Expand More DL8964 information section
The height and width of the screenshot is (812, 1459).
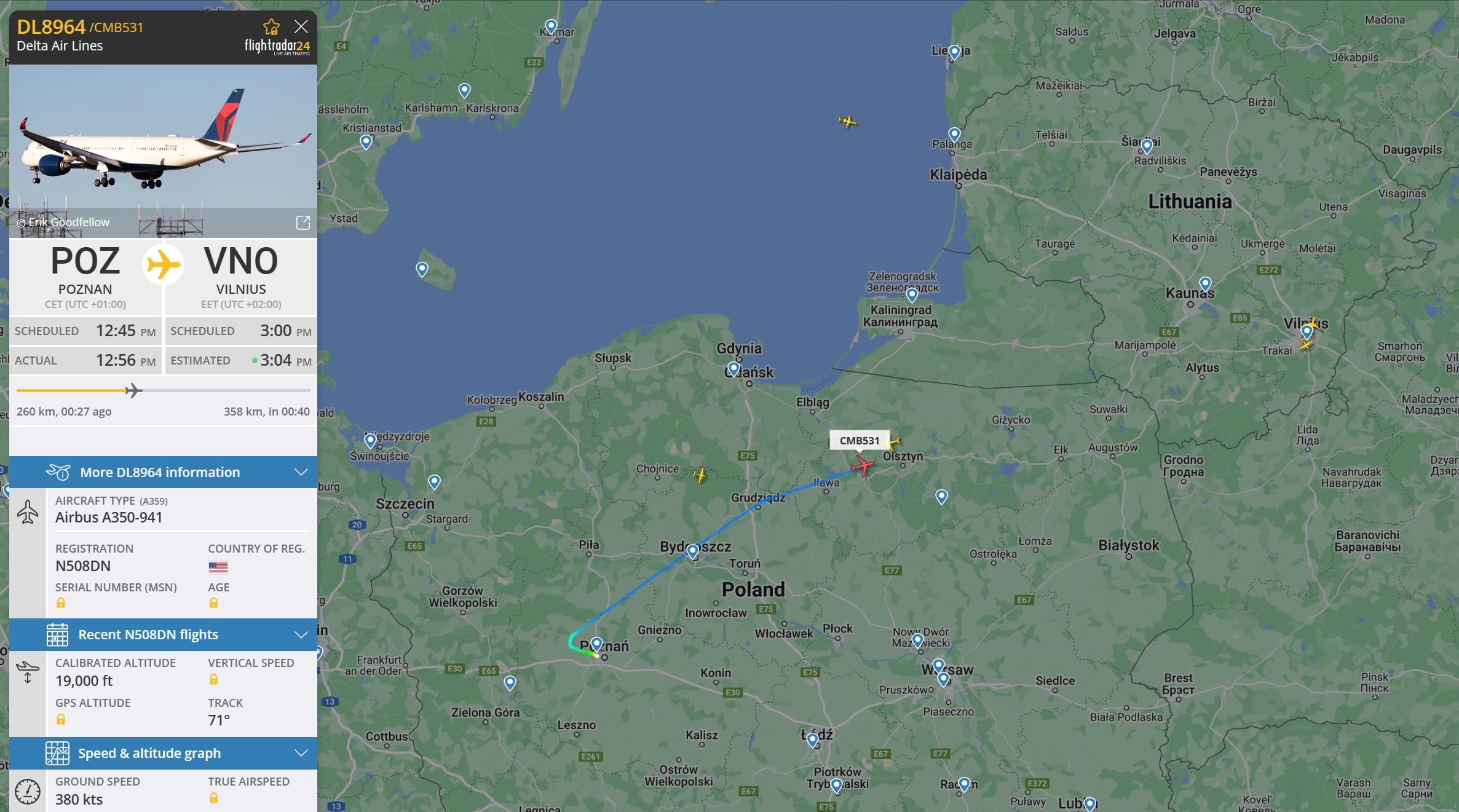coord(164,472)
